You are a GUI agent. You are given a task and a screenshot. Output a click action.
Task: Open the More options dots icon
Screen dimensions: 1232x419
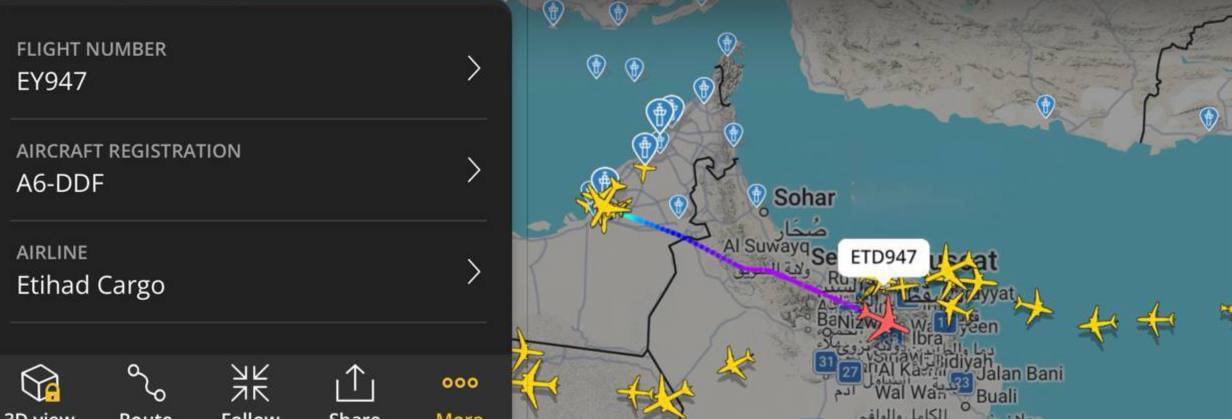click(x=460, y=382)
